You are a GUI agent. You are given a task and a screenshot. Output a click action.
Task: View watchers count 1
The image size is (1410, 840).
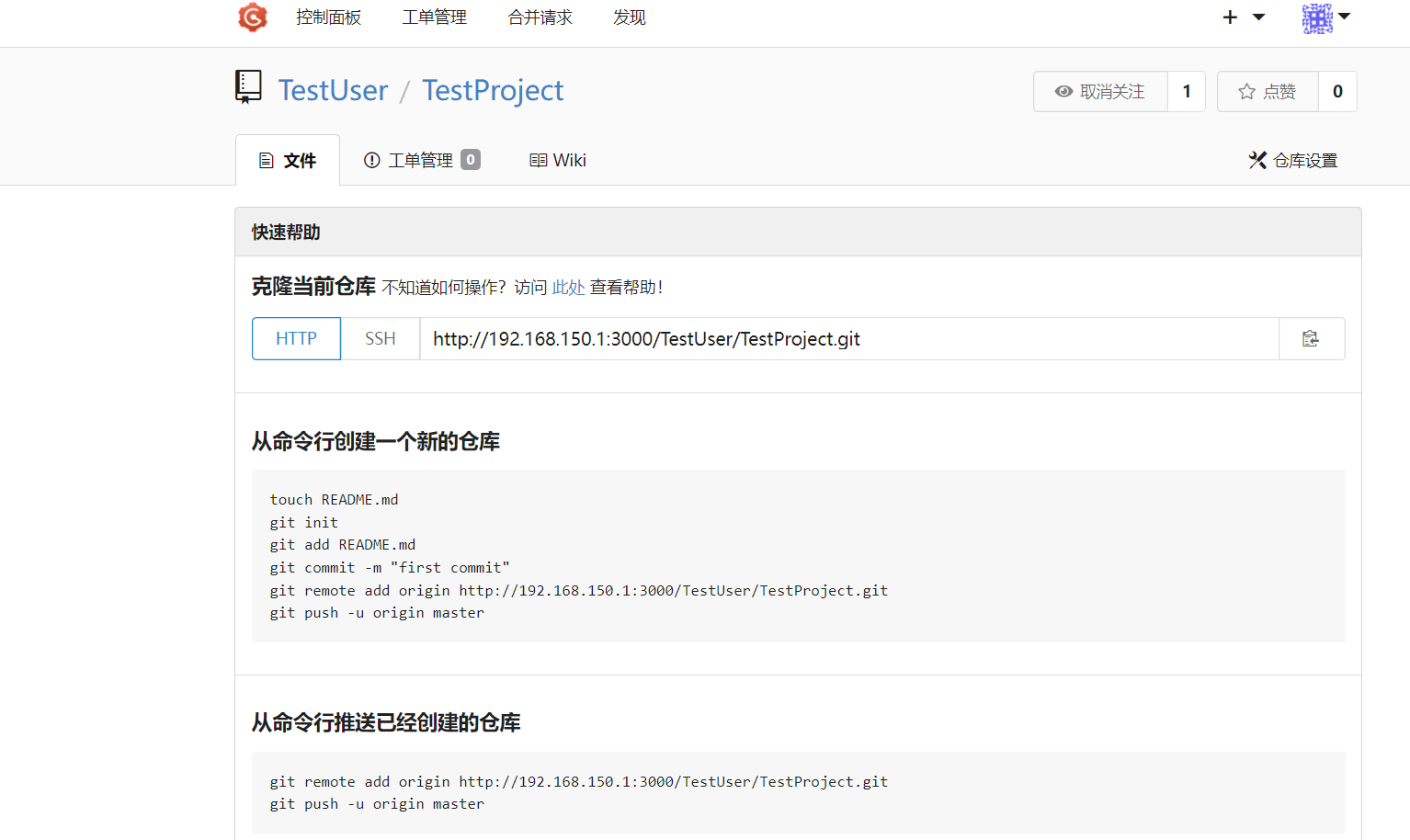pos(1187,92)
